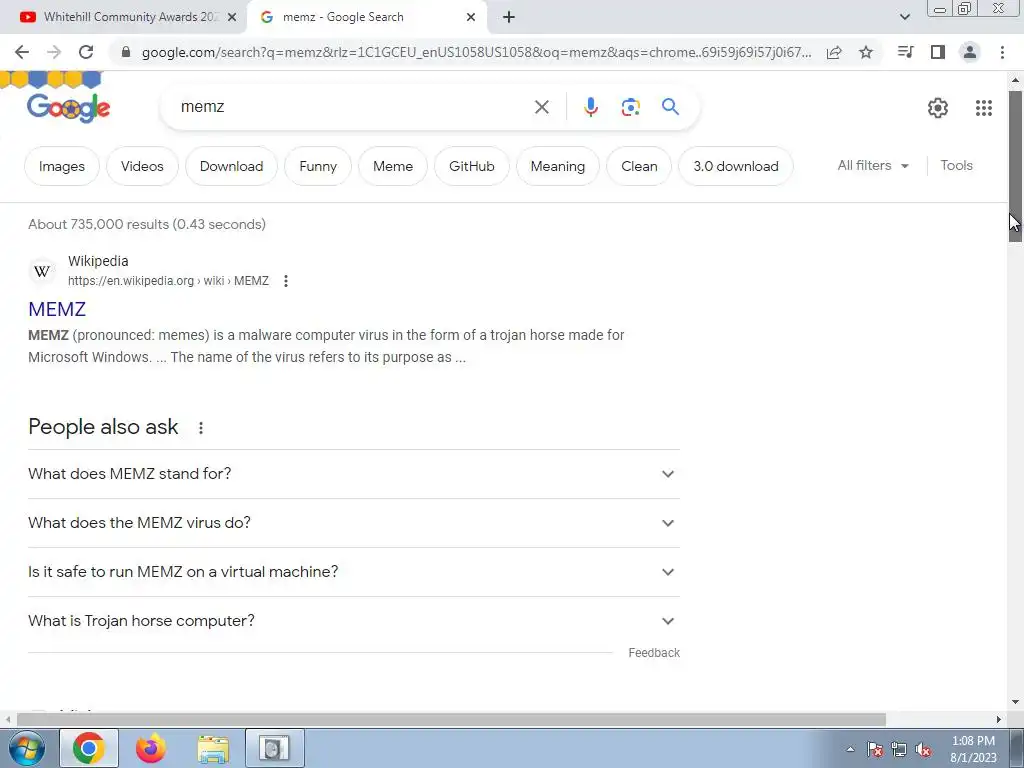
Task: Expand What does MEMZ stand for?
Action: click(354, 474)
